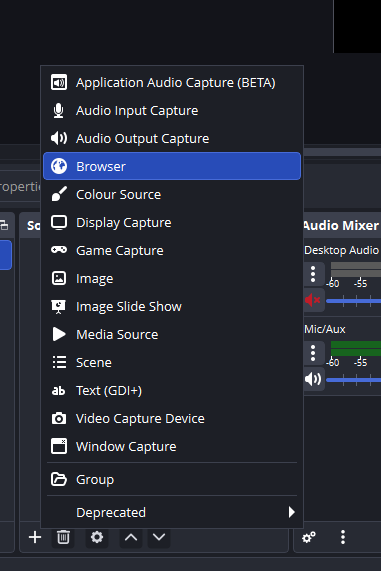Select Window Capture source
The width and height of the screenshot is (381, 571).
tap(172, 447)
